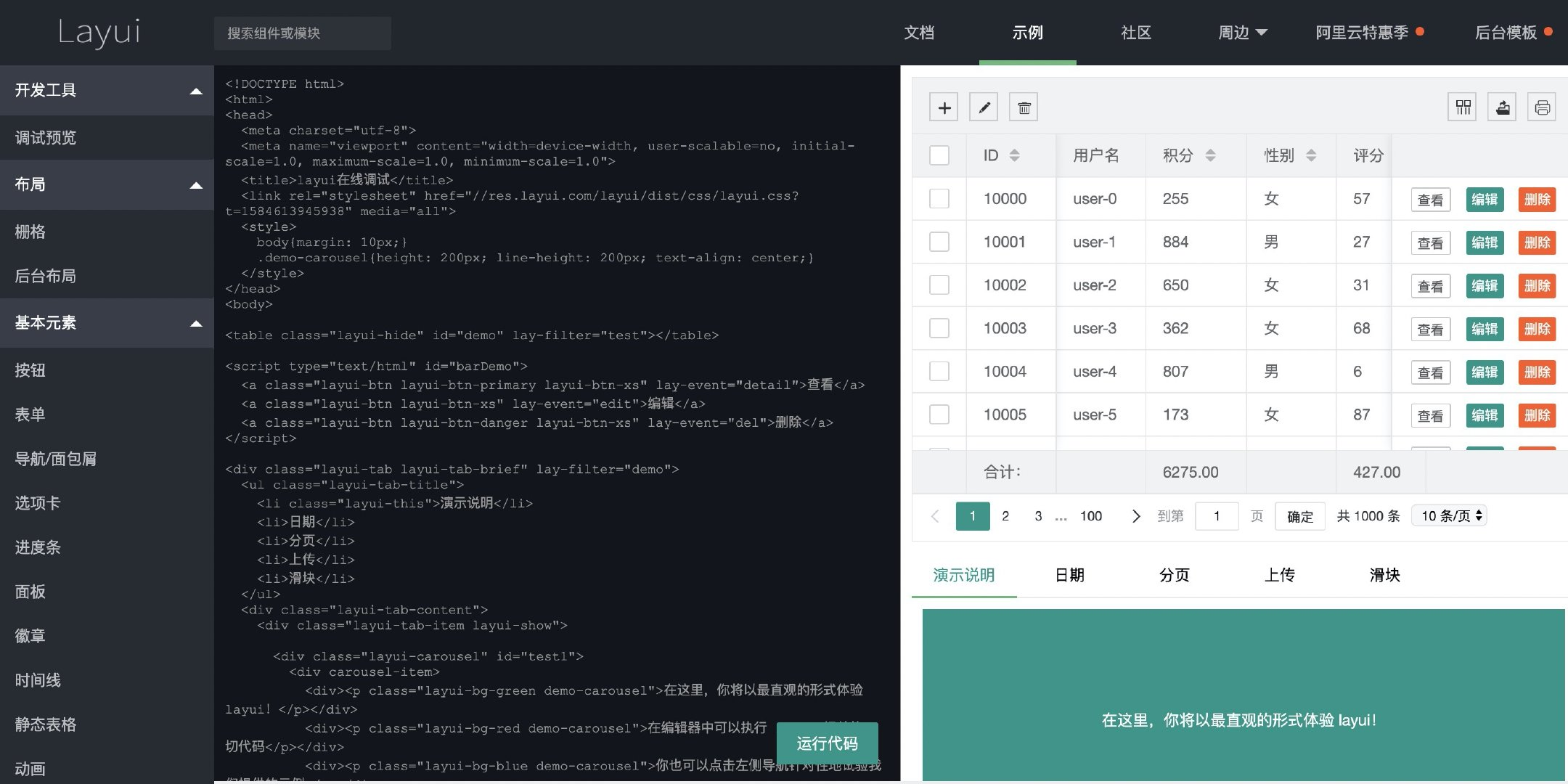Viewport: 1568px width, 784px height.
Task: Click 删除 for user-2
Action: click(1538, 286)
